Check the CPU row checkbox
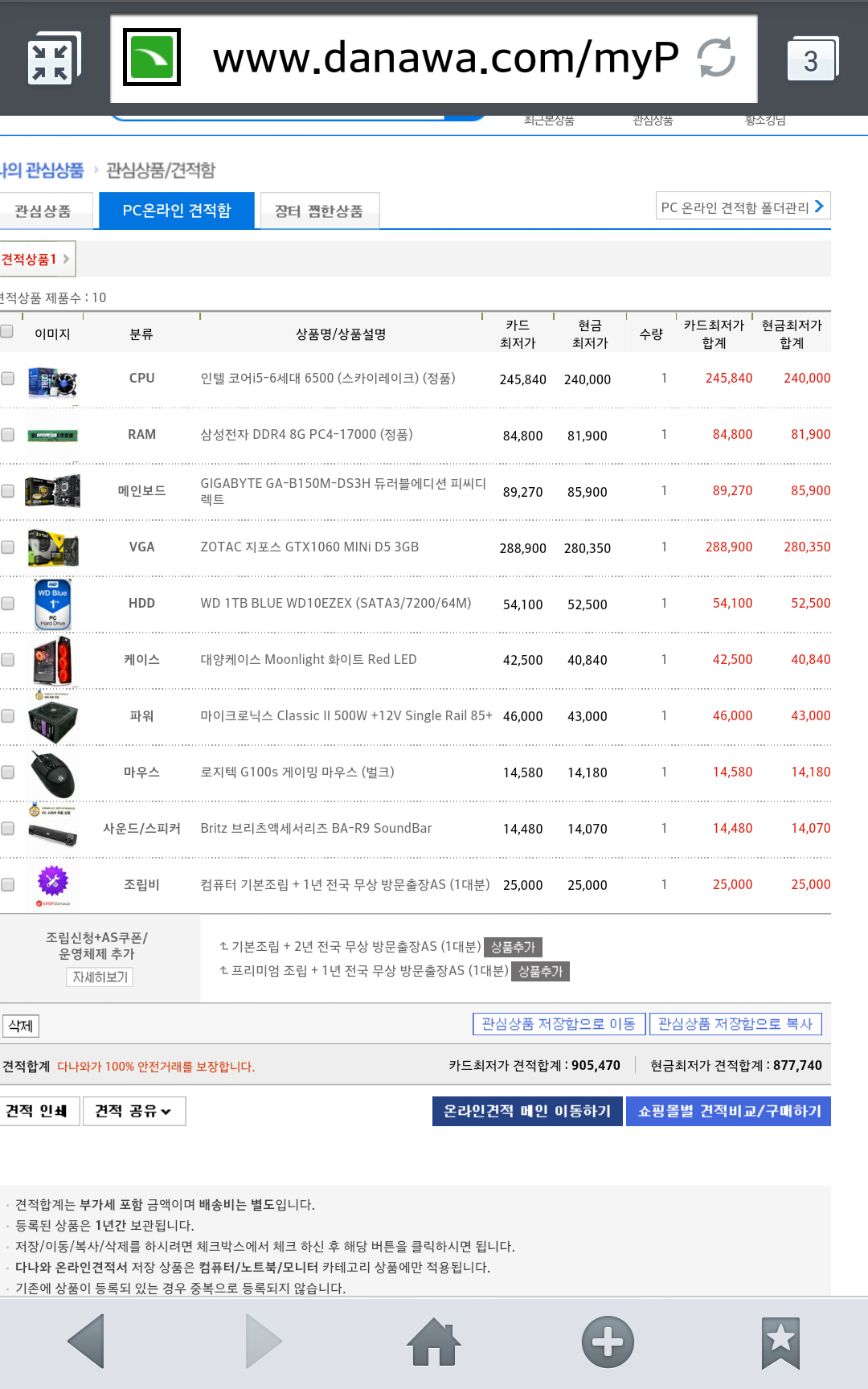 [7, 378]
